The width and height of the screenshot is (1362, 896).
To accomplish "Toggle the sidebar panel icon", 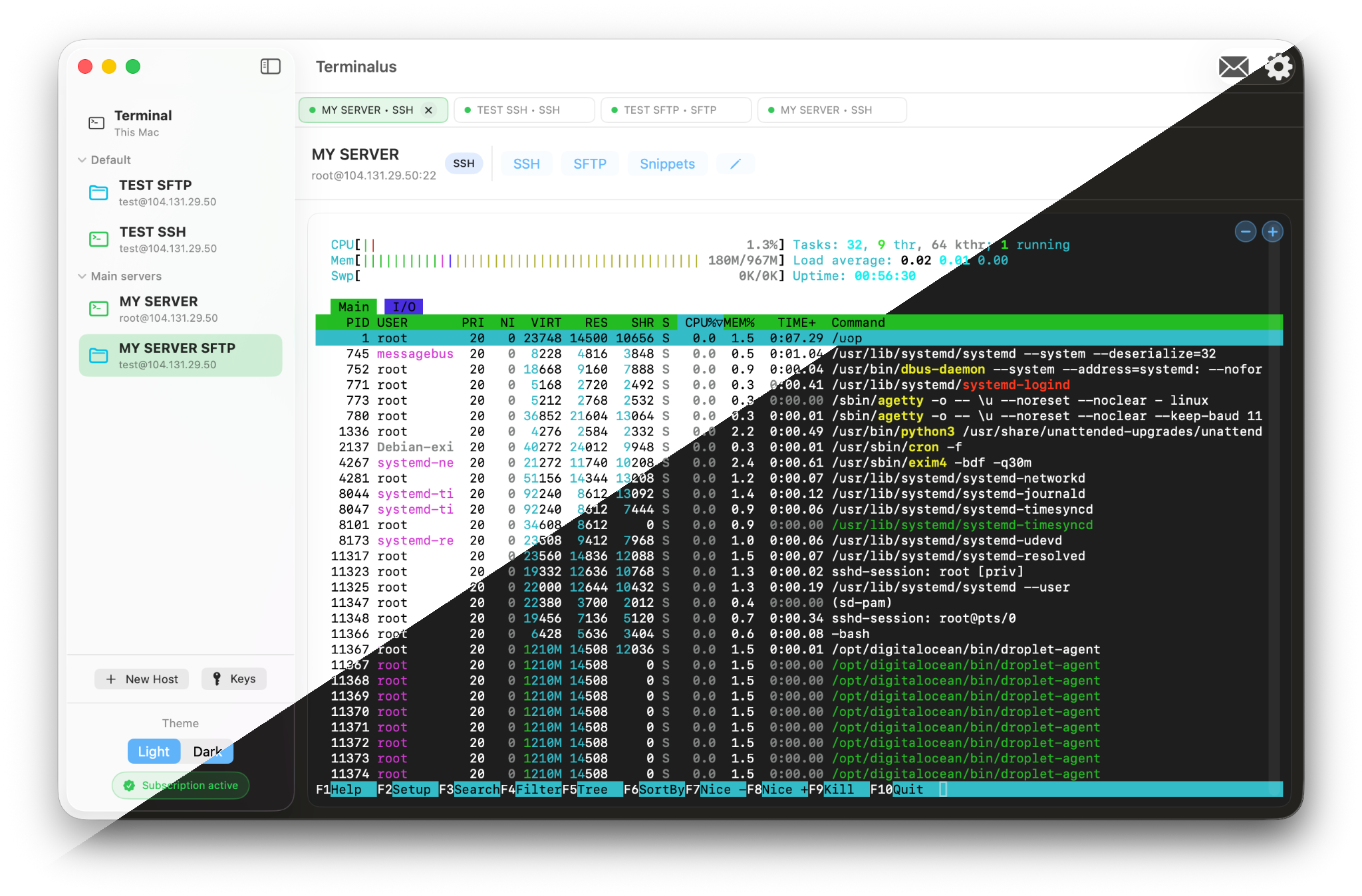I will (270, 66).
